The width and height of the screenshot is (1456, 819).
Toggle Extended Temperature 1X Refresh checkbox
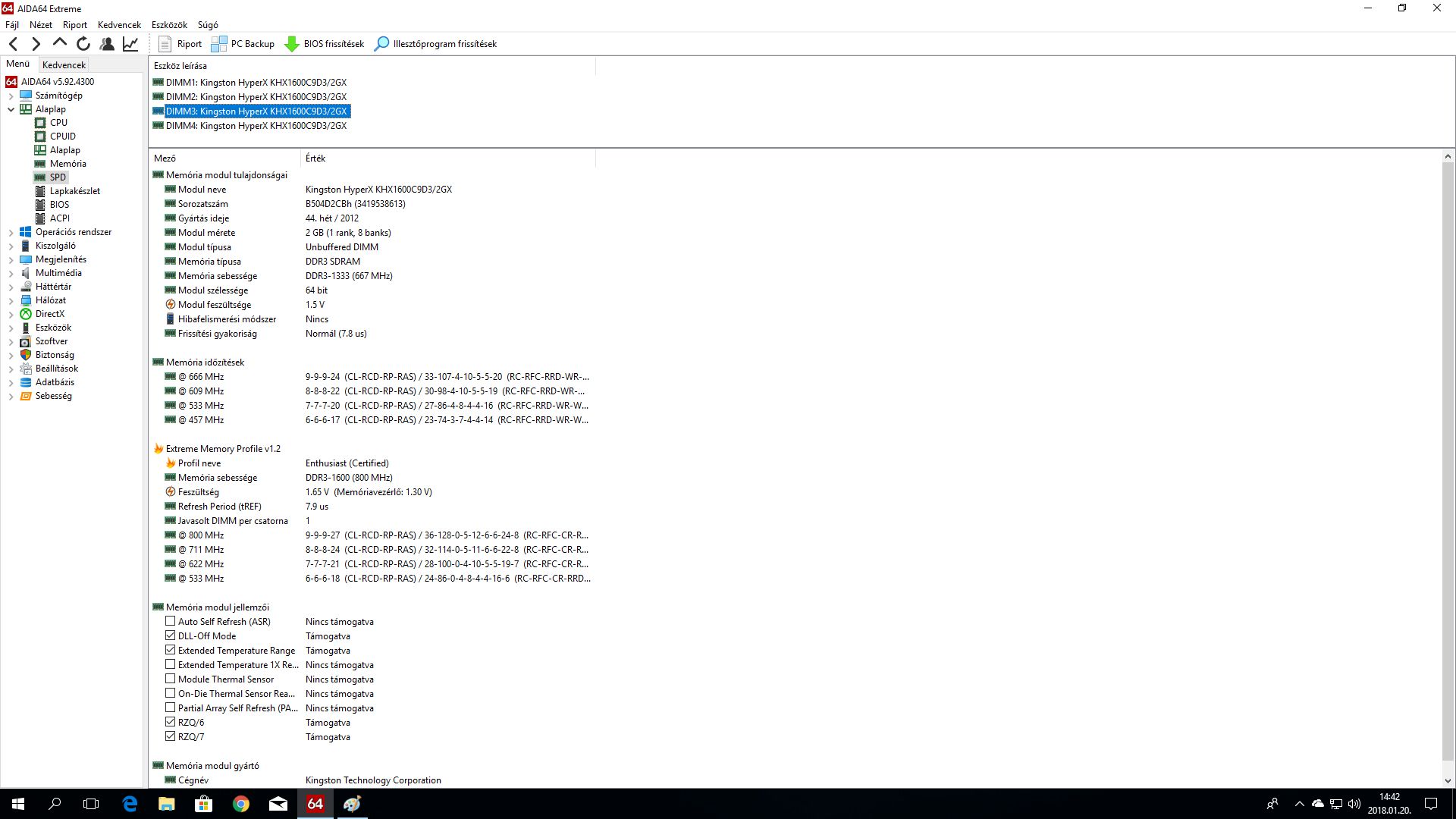tap(170, 664)
